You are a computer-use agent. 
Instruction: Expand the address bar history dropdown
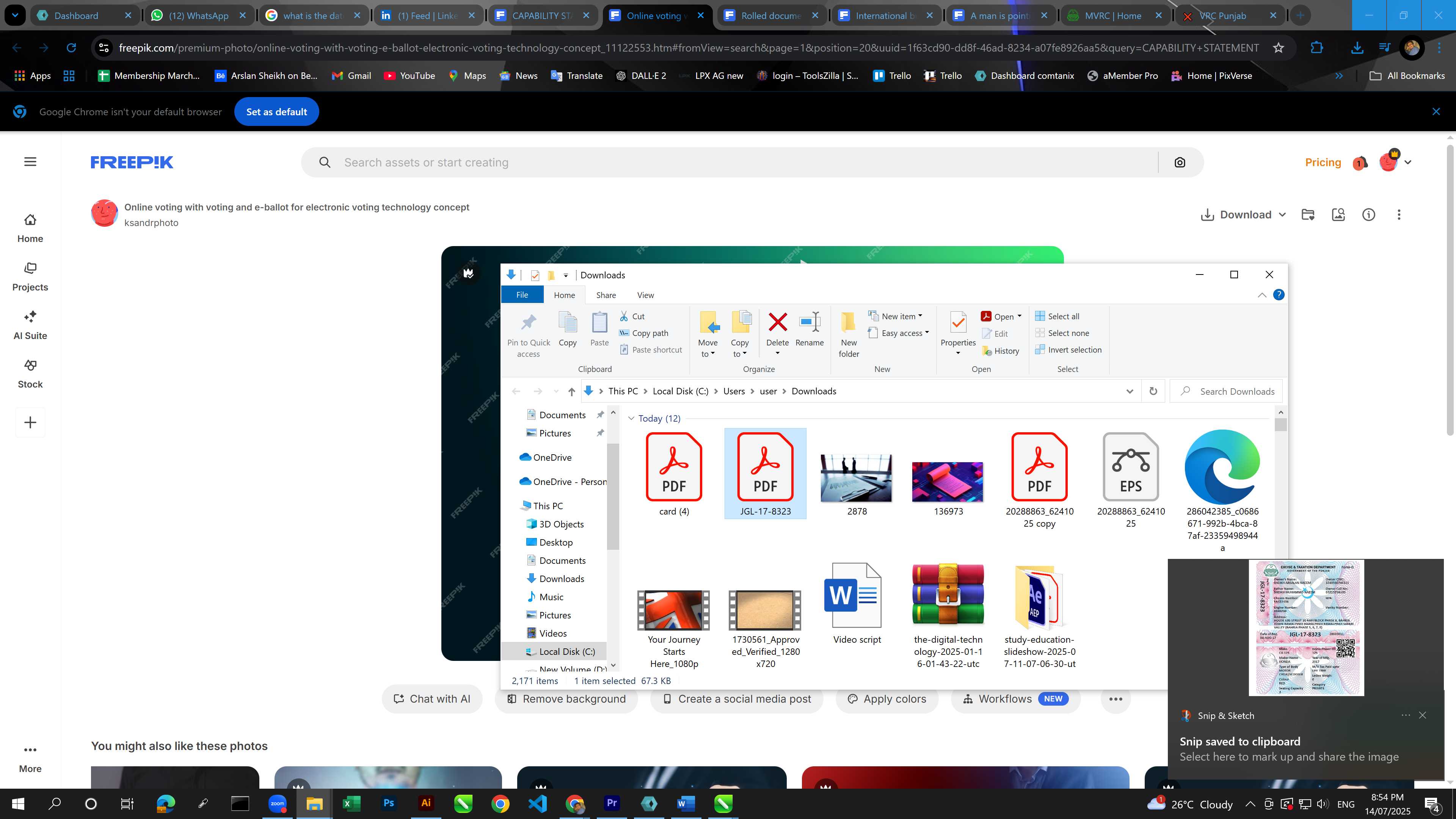pos(1129,391)
